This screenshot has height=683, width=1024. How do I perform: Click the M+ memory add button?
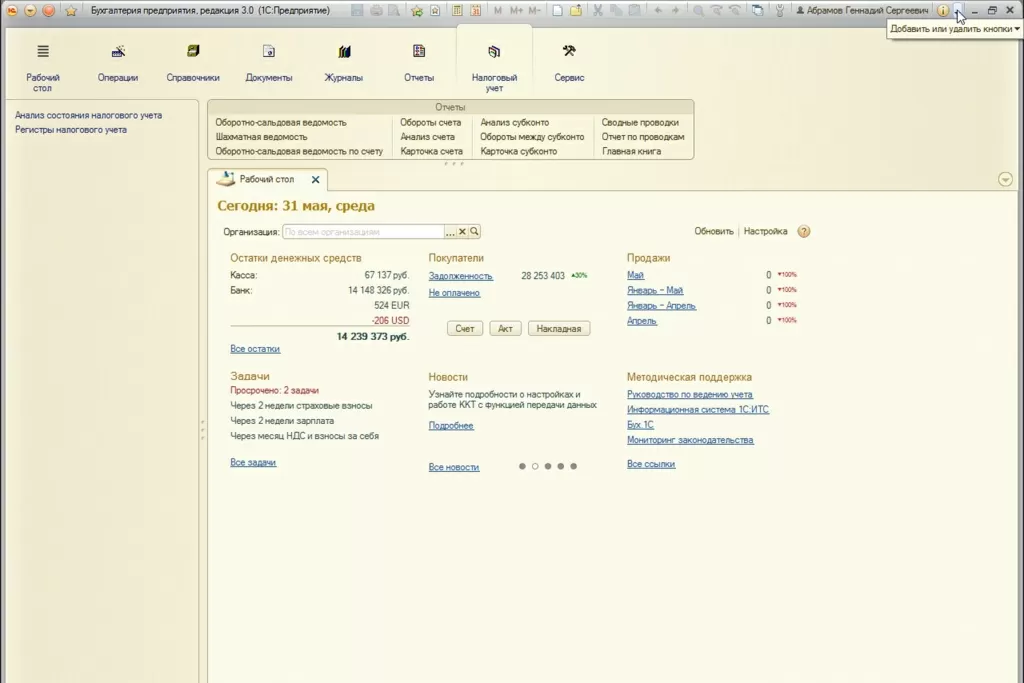(x=516, y=10)
